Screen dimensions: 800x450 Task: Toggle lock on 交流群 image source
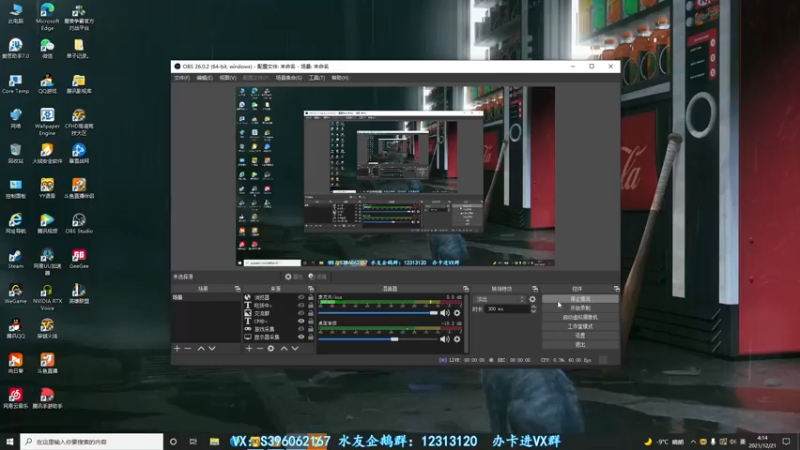(x=311, y=313)
